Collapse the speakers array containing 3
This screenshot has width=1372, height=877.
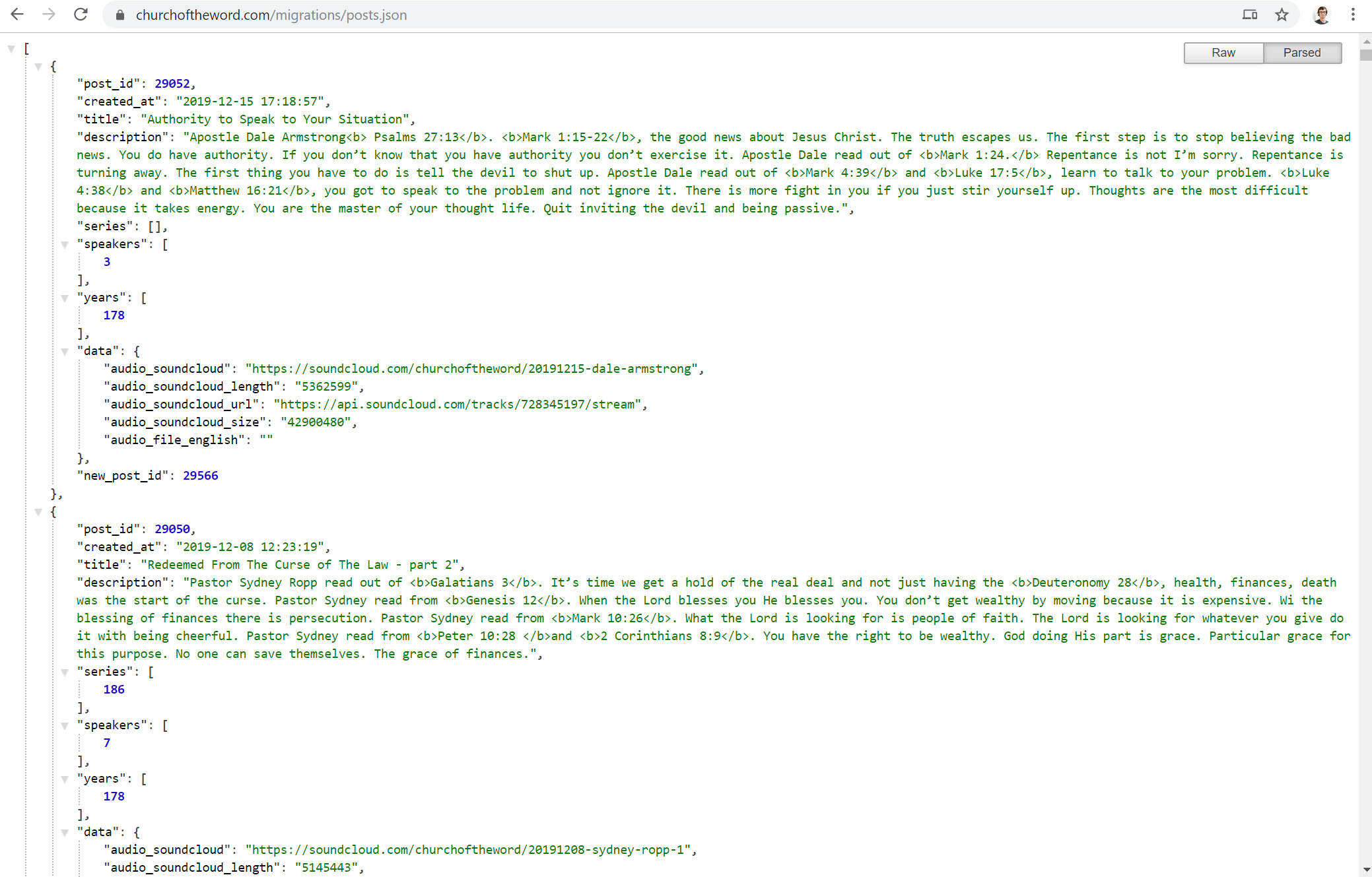pyautogui.click(x=65, y=245)
